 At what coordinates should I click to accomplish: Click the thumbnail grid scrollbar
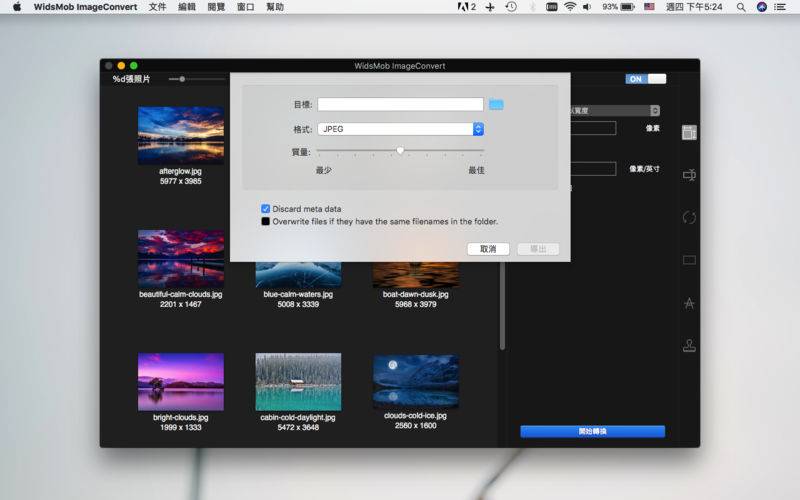(x=502, y=306)
